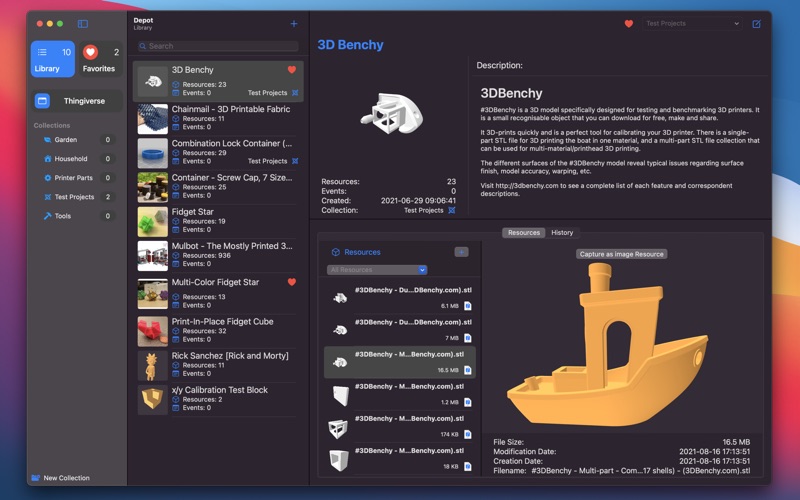Click resources cube icon in Fidget Star row

coord(176,221)
